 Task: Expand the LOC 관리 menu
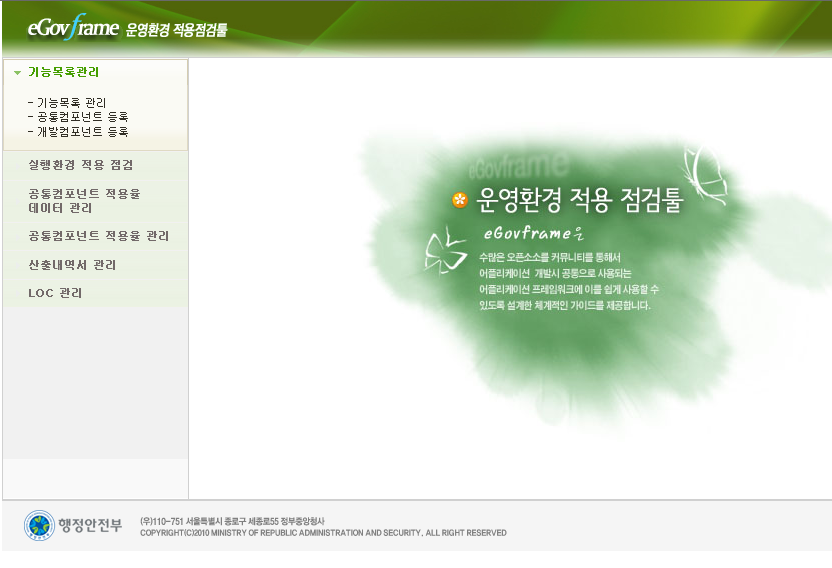56,293
